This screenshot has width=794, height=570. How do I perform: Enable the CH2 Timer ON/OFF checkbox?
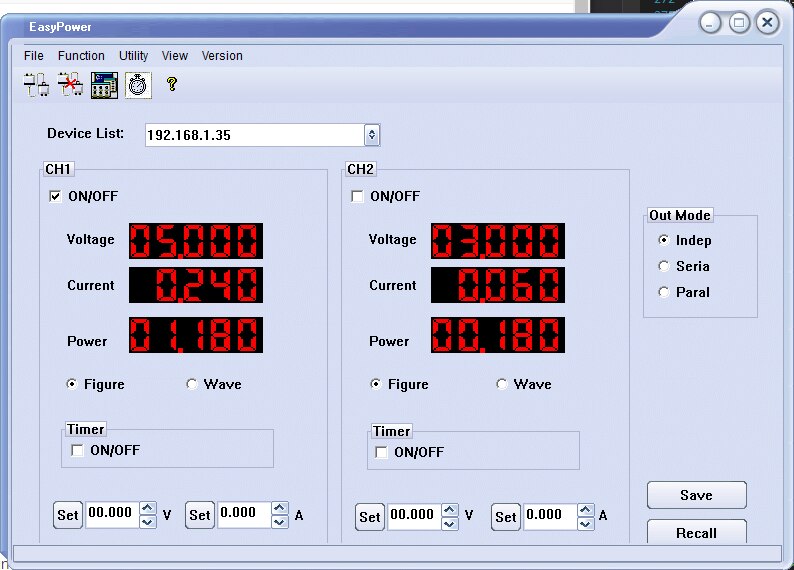[x=381, y=452]
